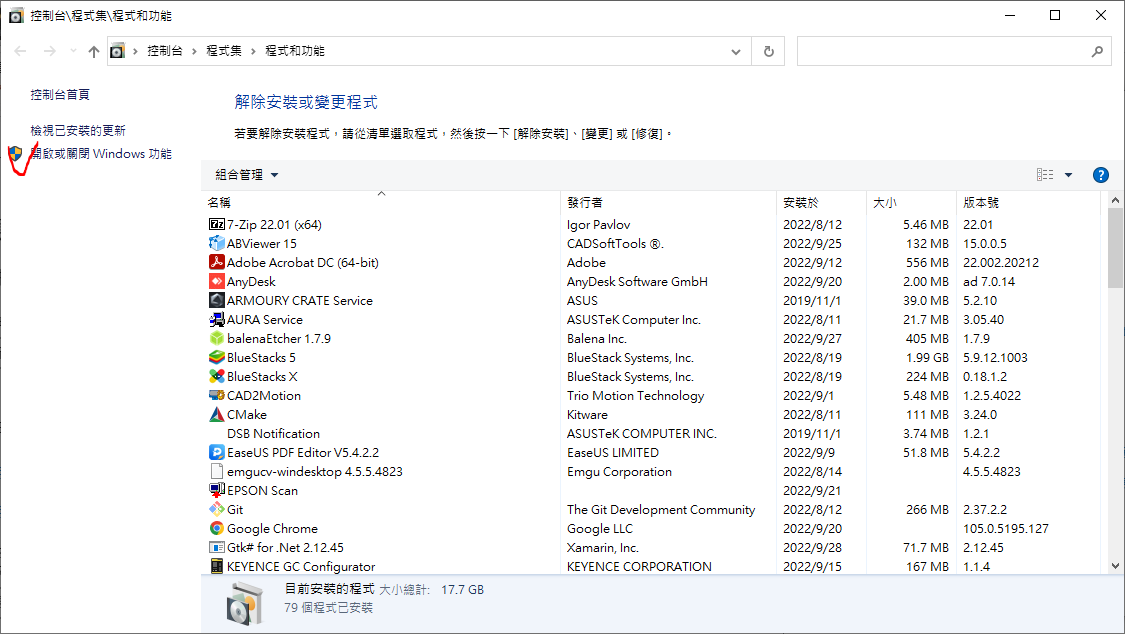This screenshot has width=1125, height=634.
Task: Click the BlueStacks 5 icon
Action: tap(217, 357)
